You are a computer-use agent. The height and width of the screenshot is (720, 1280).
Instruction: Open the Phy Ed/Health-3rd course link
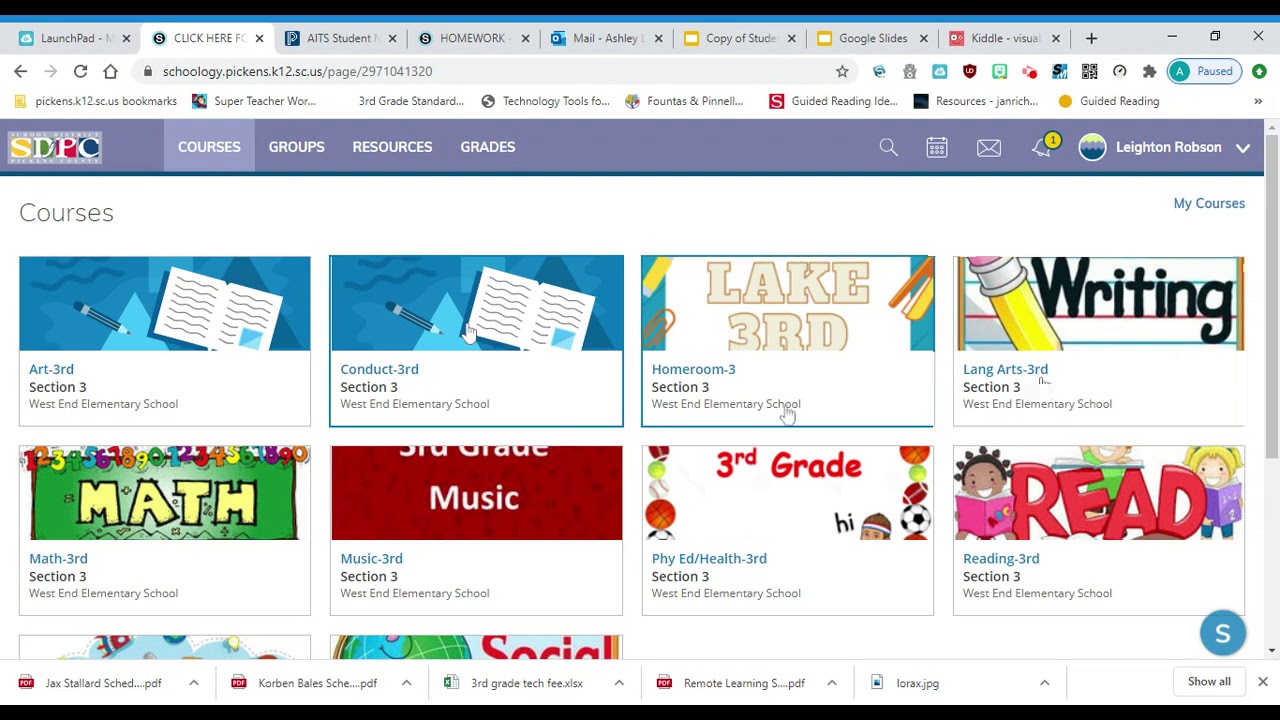coord(709,559)
